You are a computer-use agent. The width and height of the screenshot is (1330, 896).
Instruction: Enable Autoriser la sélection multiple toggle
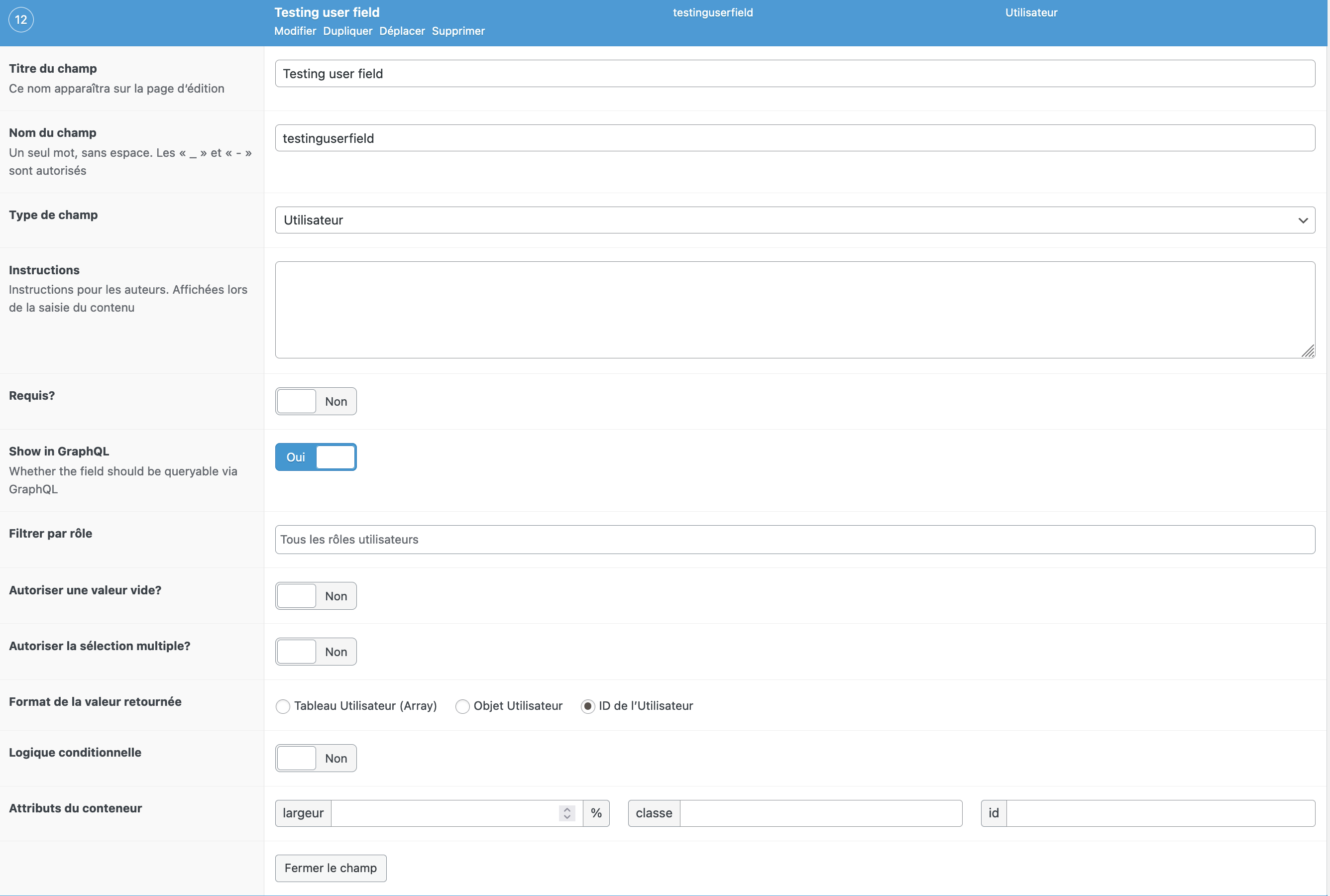pyautogui.click(x=316, y=652)
